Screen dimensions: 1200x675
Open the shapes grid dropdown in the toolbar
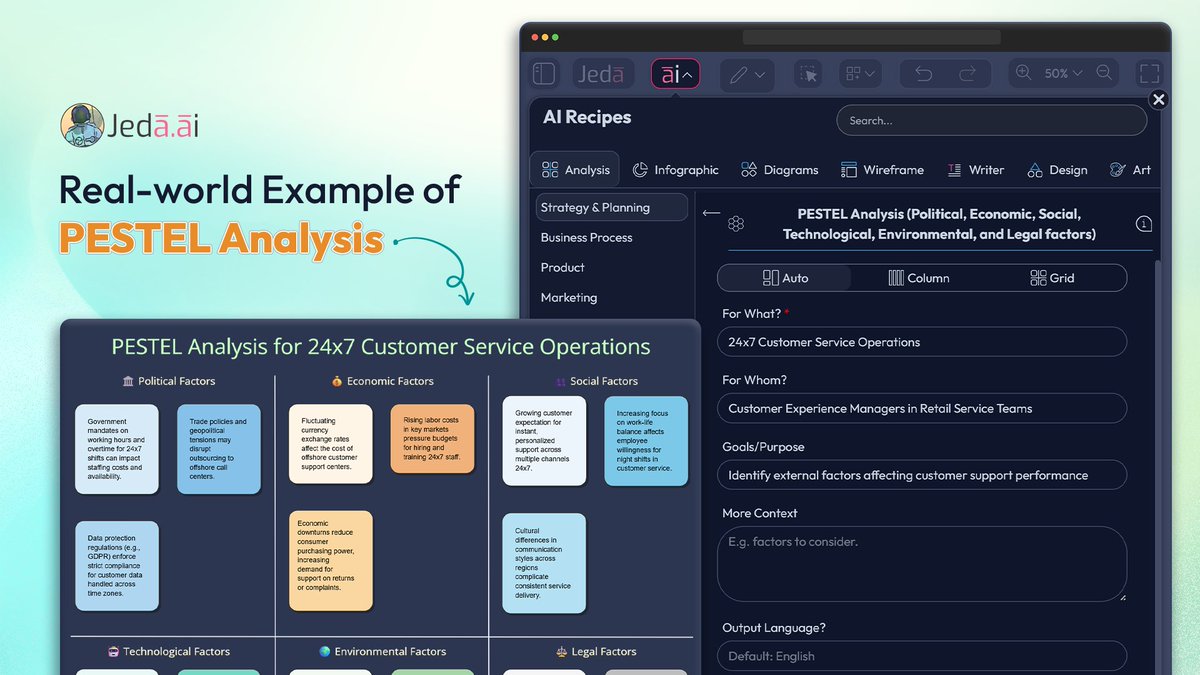pos(858,73)
